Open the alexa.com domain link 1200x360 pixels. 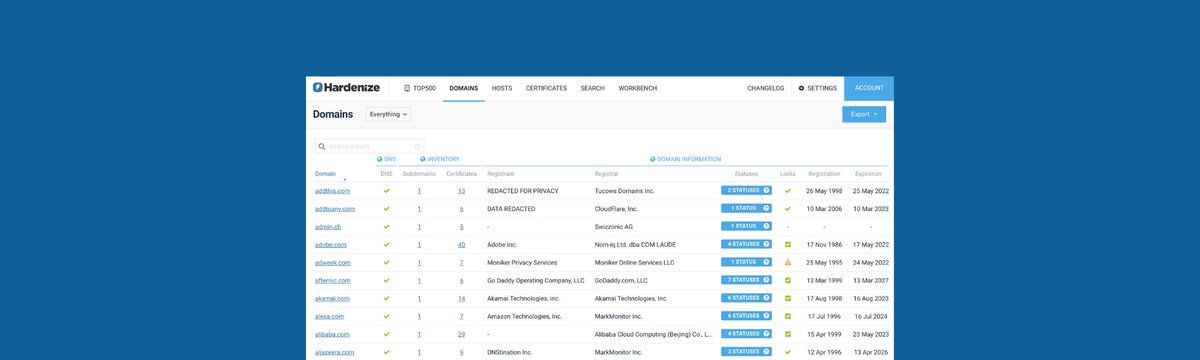[x=329, y=316]
